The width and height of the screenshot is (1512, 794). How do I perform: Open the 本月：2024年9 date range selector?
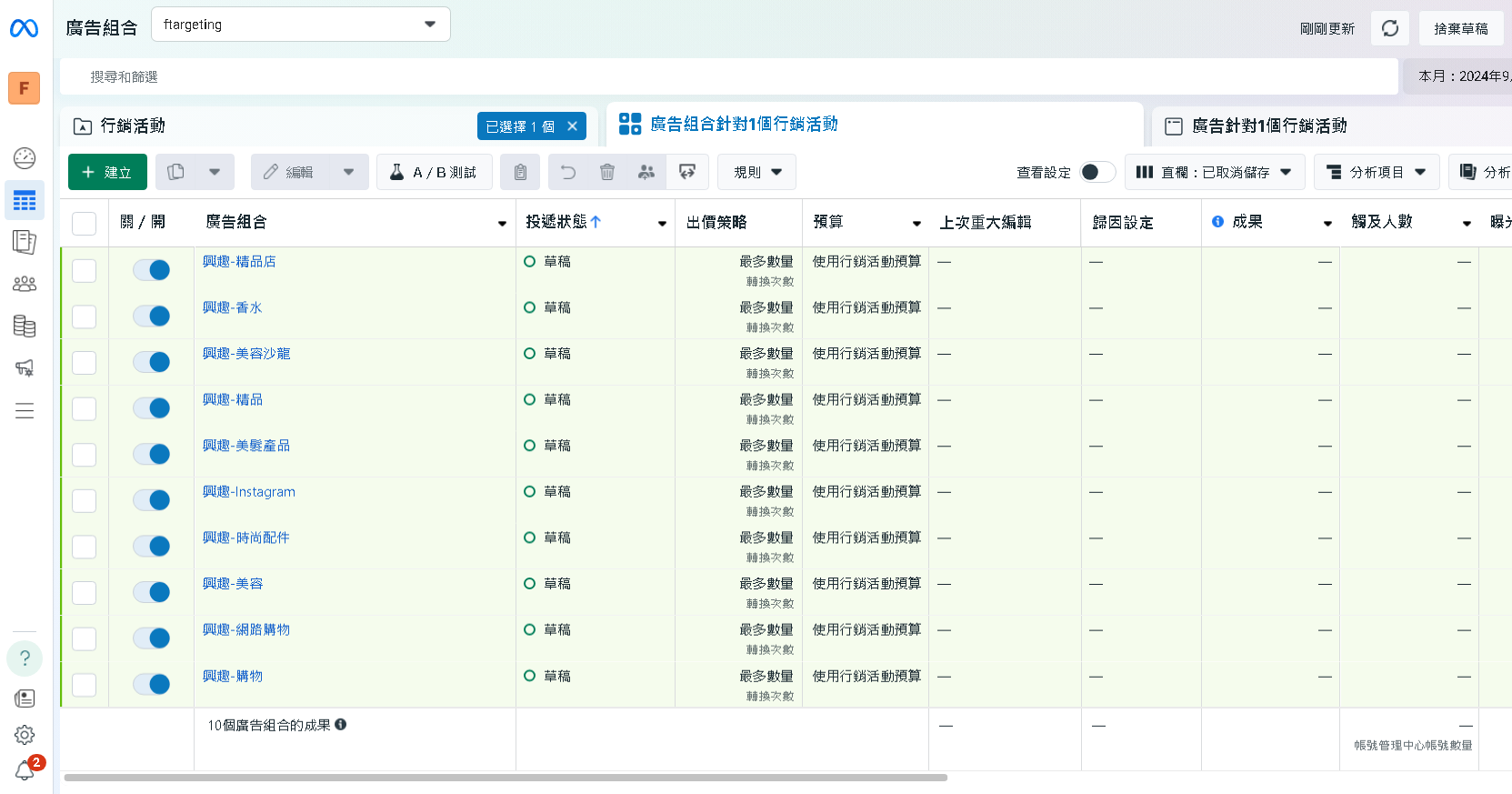pyautogui.click(x=1457, y=76)
